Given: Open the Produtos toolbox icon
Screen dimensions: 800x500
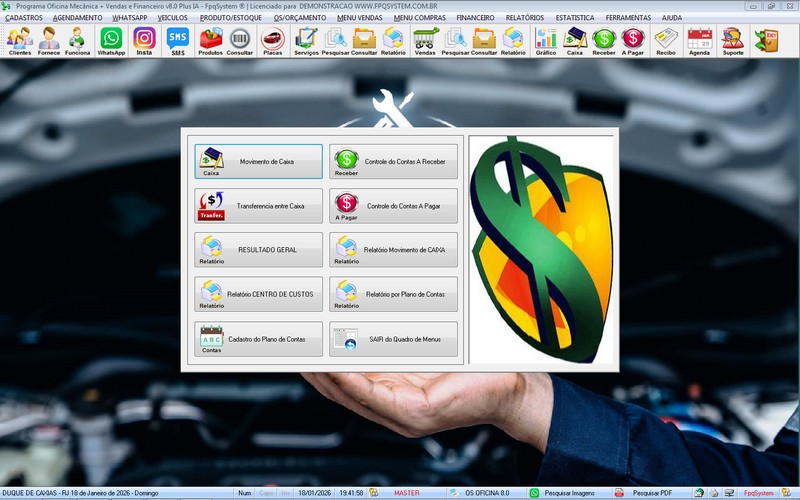Looking at the screenshot, I should [211, 41].
